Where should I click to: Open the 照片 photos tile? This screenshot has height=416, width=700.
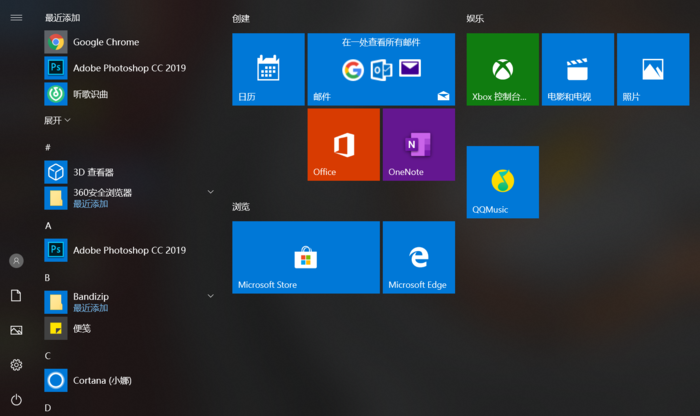[653, 69]
